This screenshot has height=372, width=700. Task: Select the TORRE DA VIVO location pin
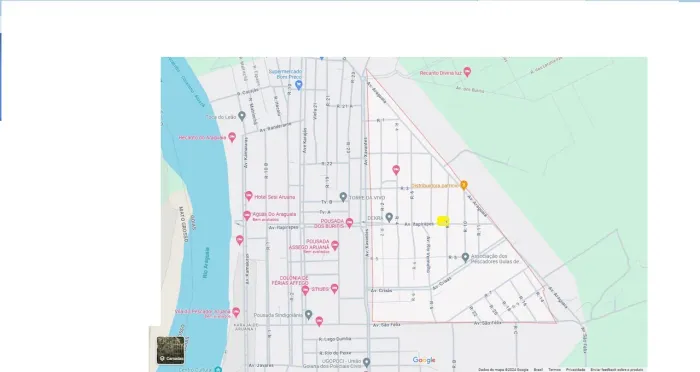[343, 197]
